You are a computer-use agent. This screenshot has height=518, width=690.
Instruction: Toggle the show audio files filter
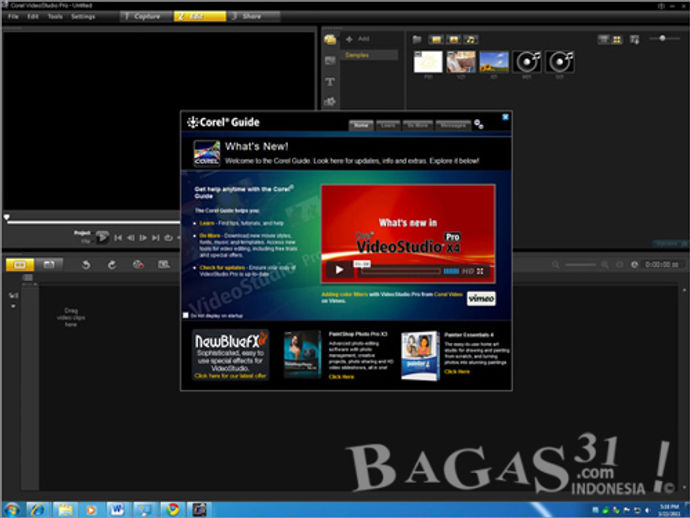pos(471,40)
